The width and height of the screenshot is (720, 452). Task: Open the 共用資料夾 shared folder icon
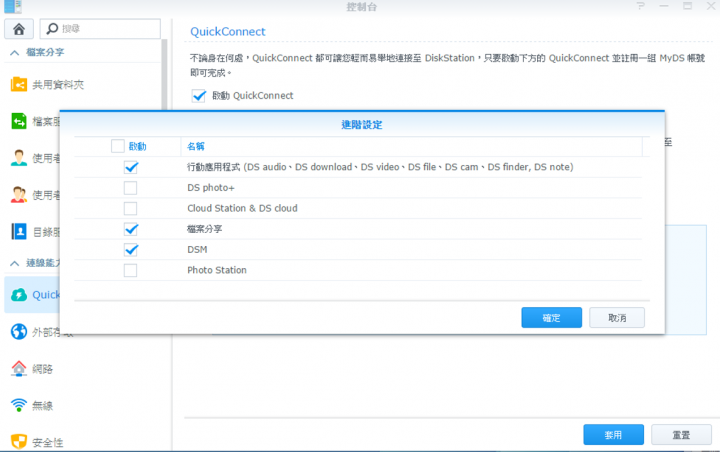coord(19,85)
